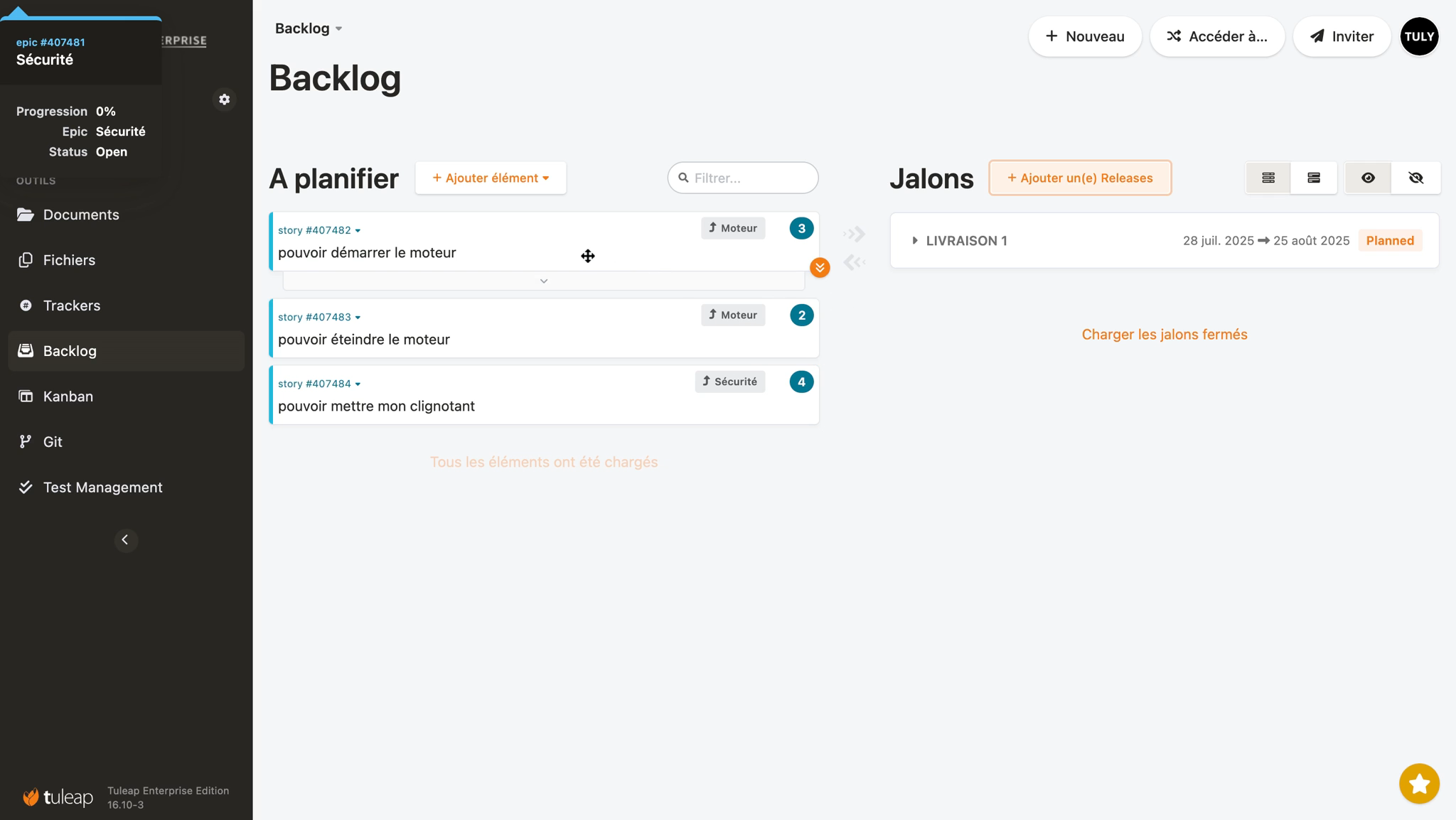
Task: Click the Ajouter un(e) Releases button
Action: pyautogui.click(x=1079, y=178)
